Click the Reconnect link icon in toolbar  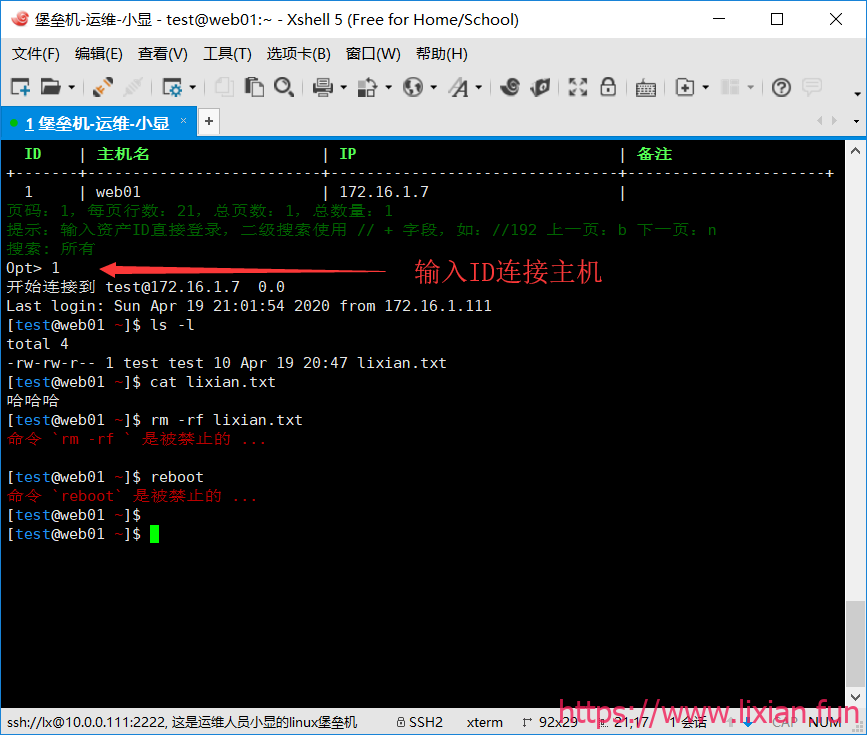103,87
